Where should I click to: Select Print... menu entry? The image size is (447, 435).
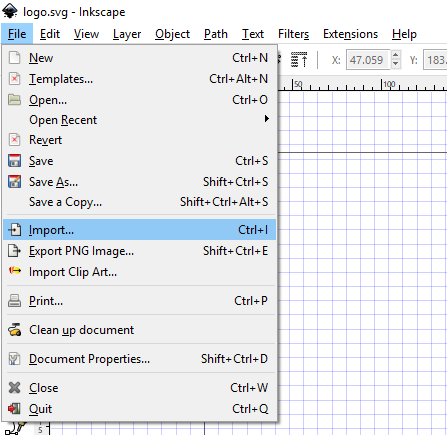tap(139, 301)
